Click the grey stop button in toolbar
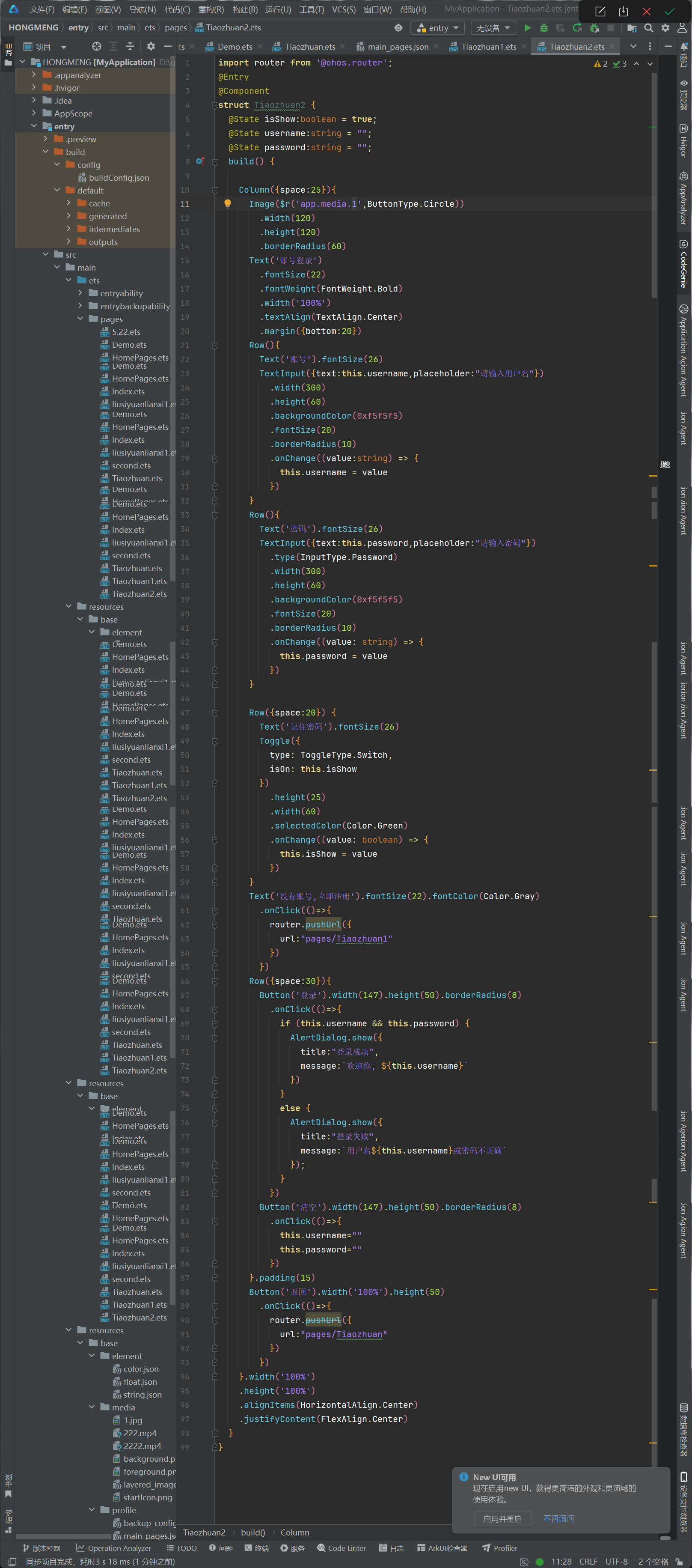Image resolution: width=692 pixels, height=1568 pixels. [x=610, y=28]
